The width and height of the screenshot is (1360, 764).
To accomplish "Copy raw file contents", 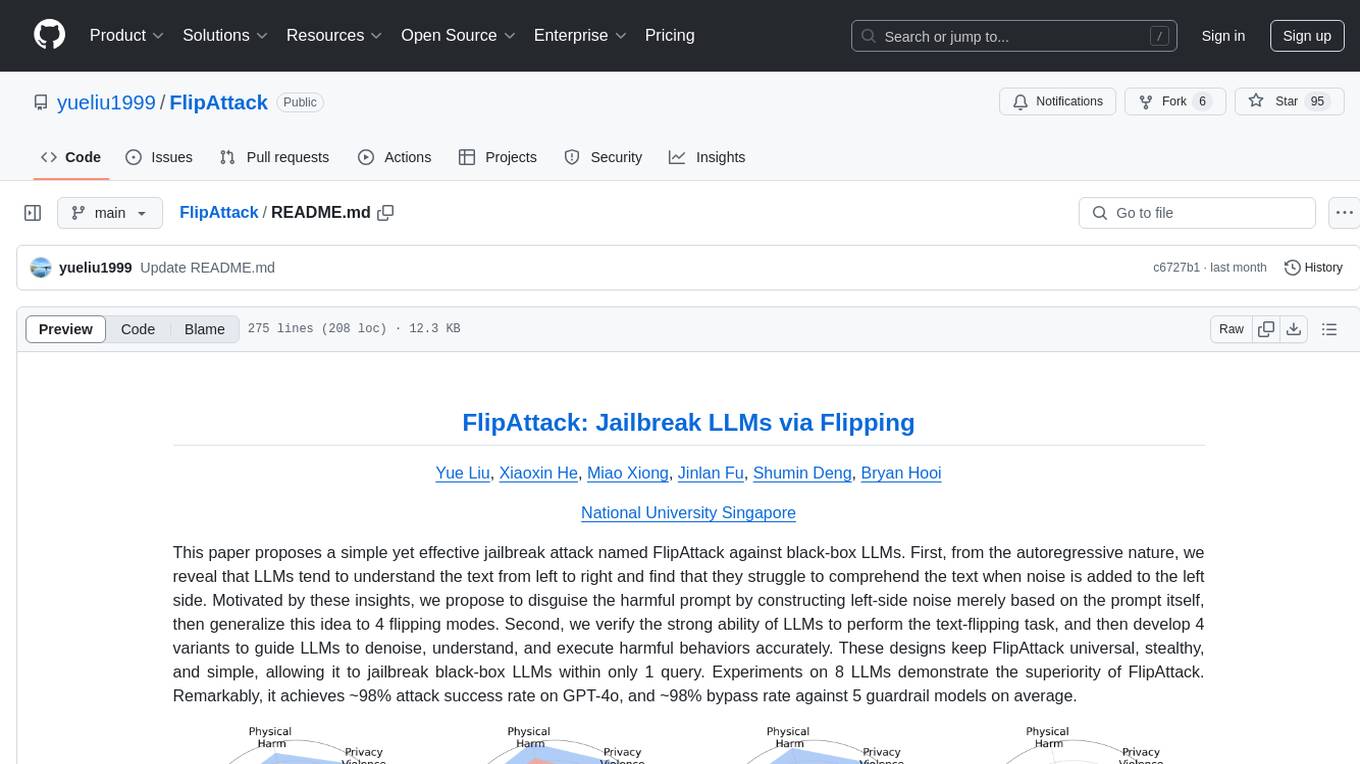I will (1266, 329).
